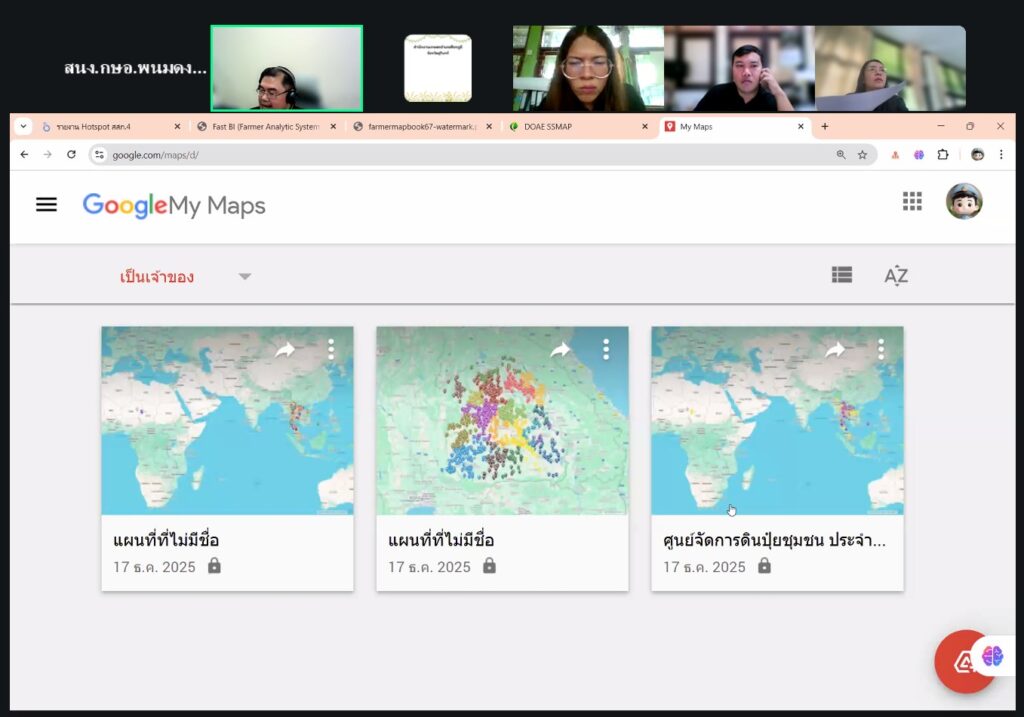Sort maps alphabetically with AZ icon
The height and width of the screenshot is (717, 1024).
click(x=896, y=276)
